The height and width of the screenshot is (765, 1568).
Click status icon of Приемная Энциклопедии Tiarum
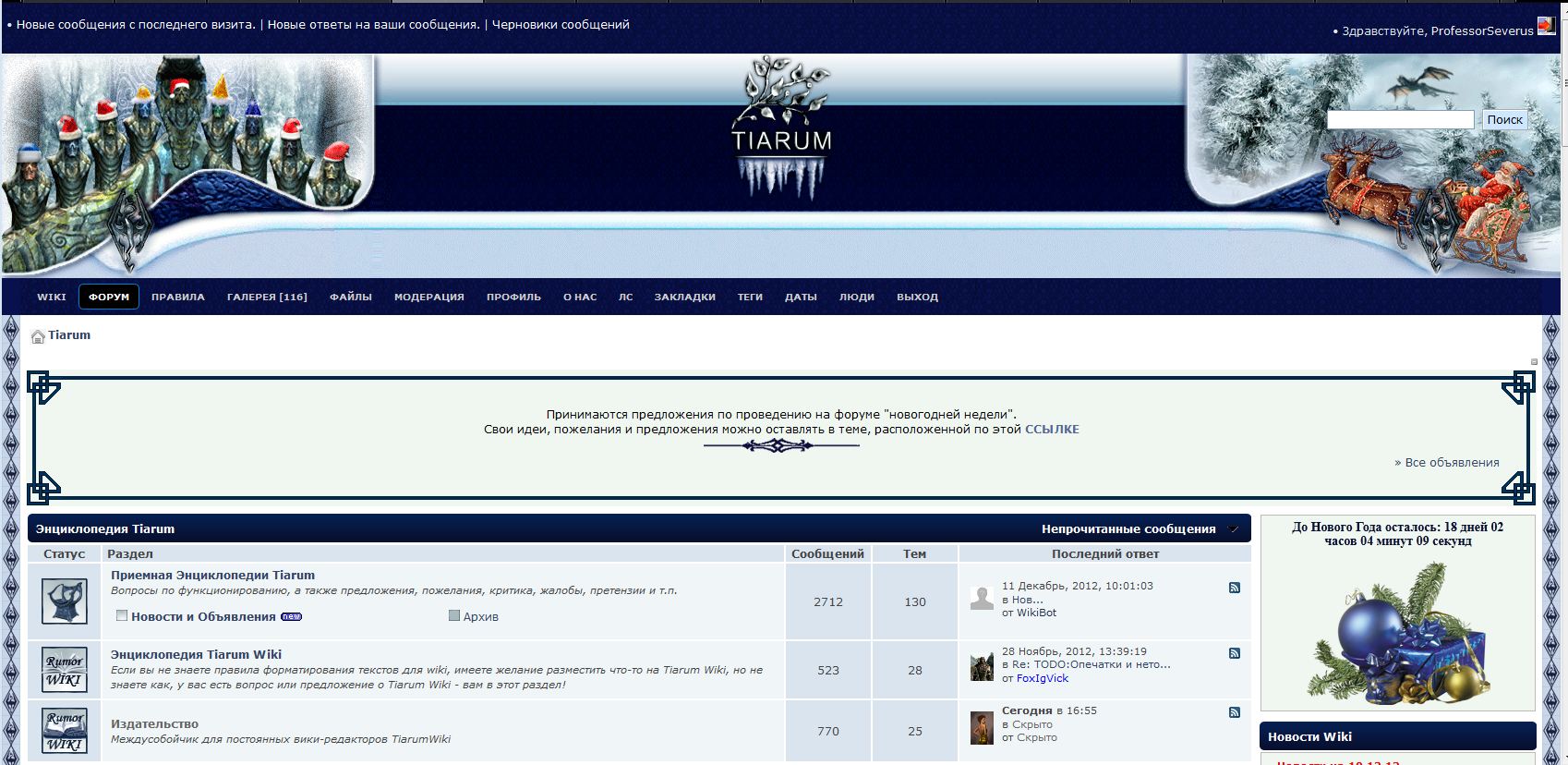(x=65, y=601)
